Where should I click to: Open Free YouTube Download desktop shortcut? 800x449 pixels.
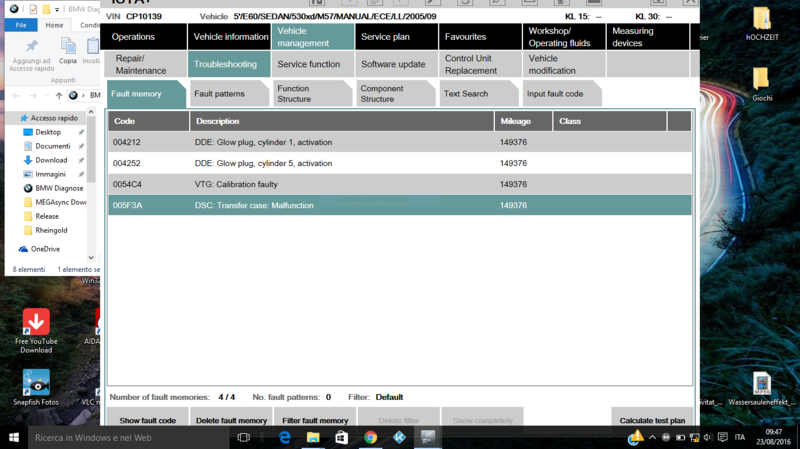pos(36,331)
